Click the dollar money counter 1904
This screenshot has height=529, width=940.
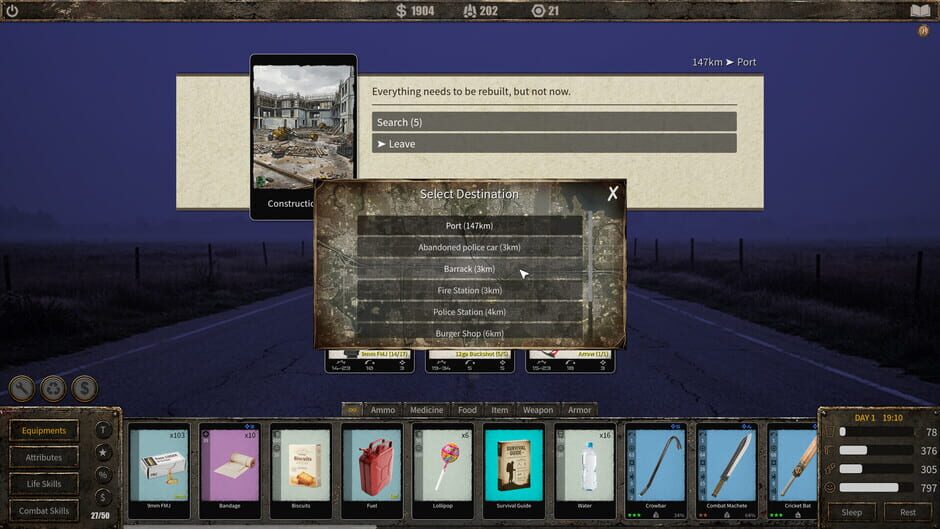pos(415,11)
